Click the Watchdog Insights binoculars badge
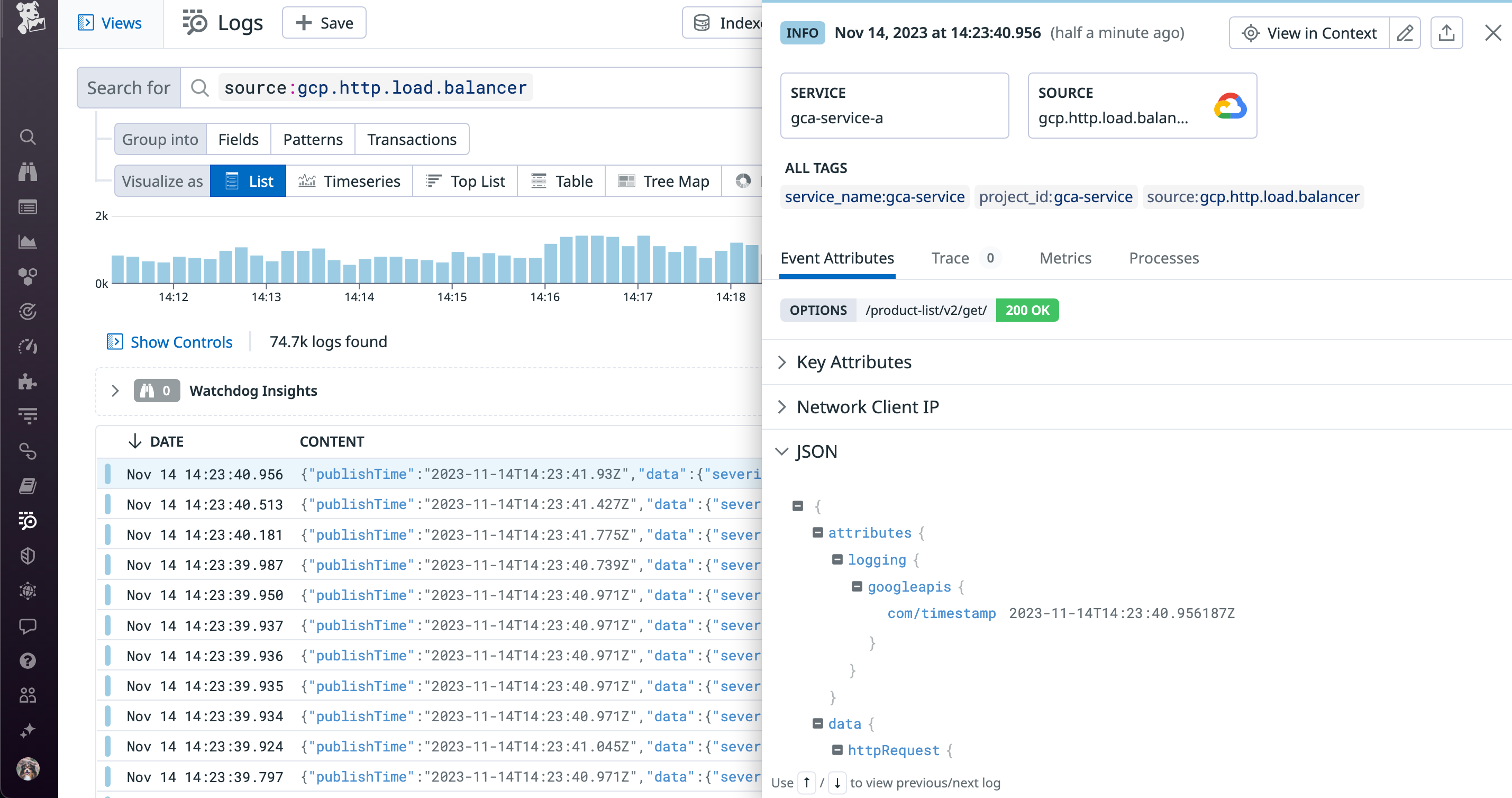 pyautogui.click(x=157, y=391)
